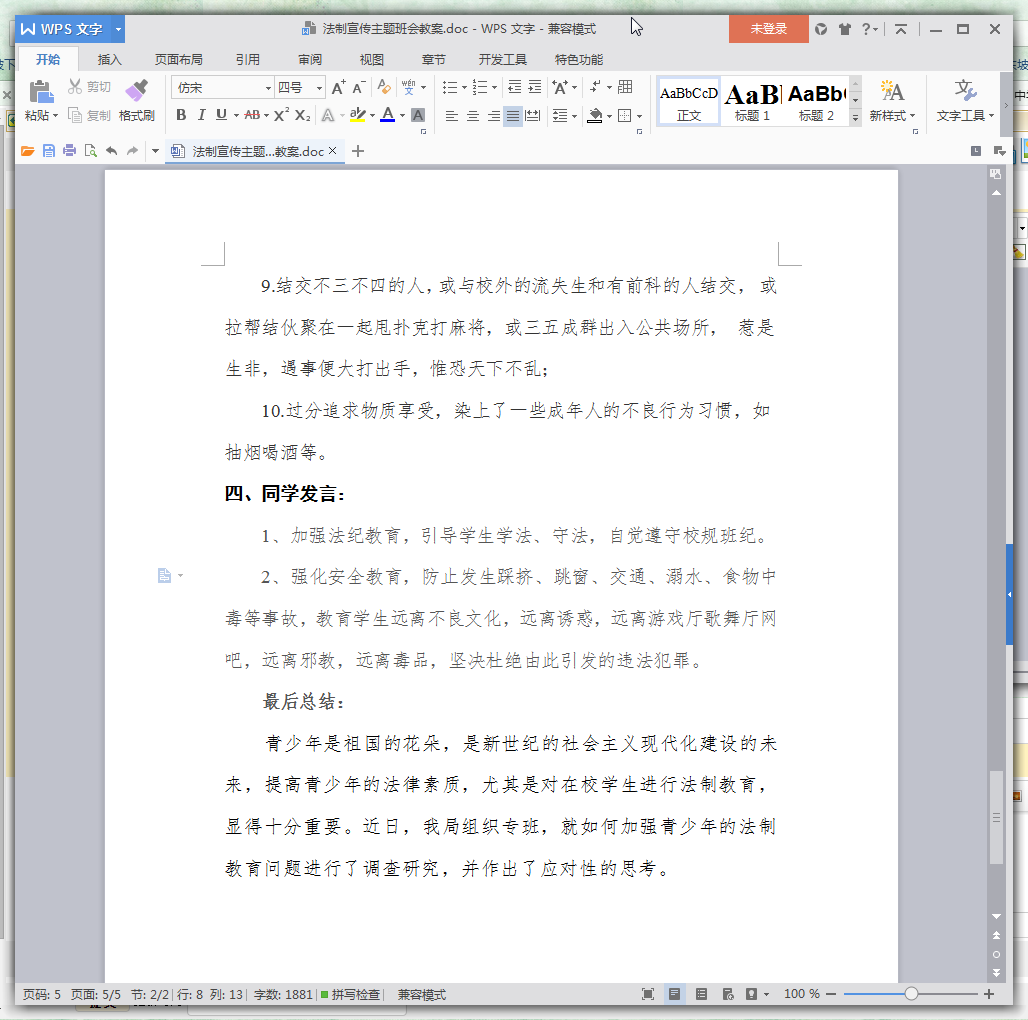The image size is (1028, 1020).
Task: Click the print icon in quick access bar
Action: coord(70,151)
